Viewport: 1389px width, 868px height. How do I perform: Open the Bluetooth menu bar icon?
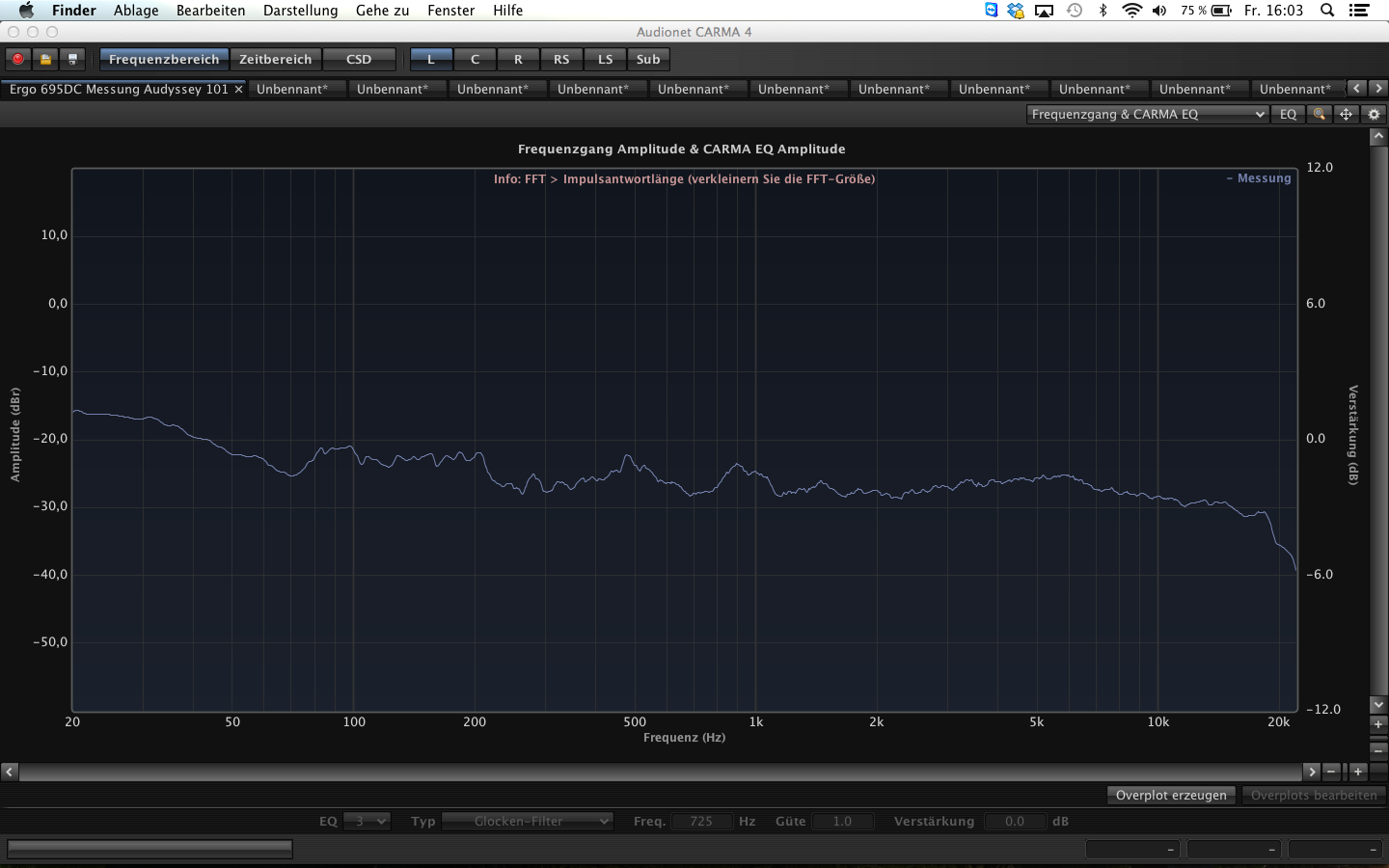pyautogui.click(x=1103, y=11)
